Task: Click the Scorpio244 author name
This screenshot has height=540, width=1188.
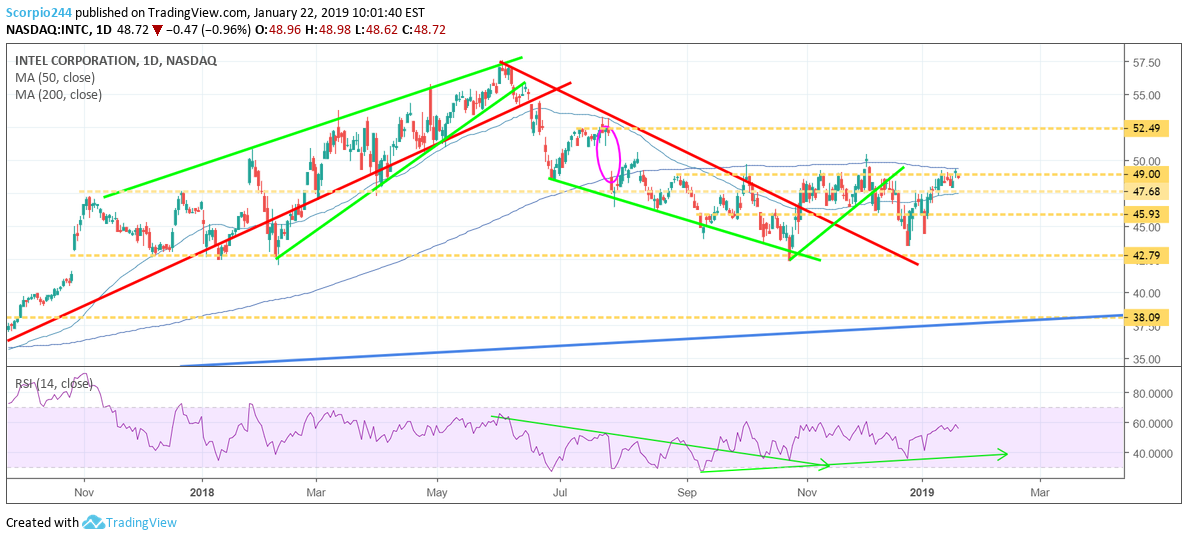Action: pyautogui.click(x=39, y=13)
